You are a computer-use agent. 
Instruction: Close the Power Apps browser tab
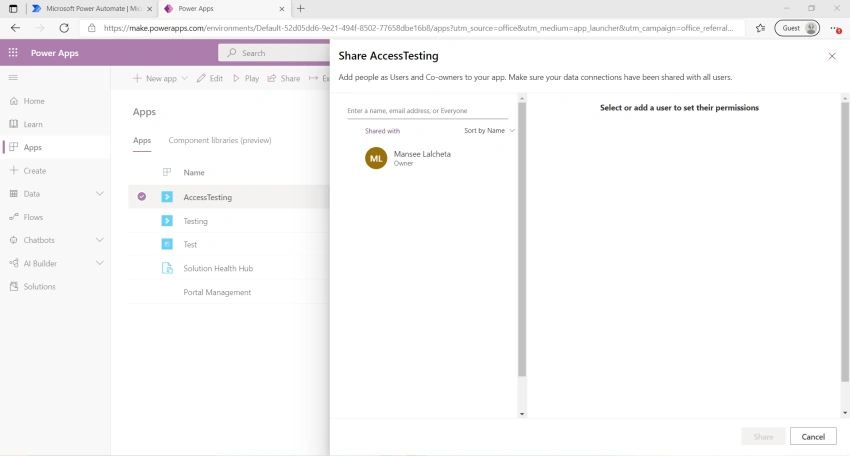pyautogui.click(x=281, y=9)
